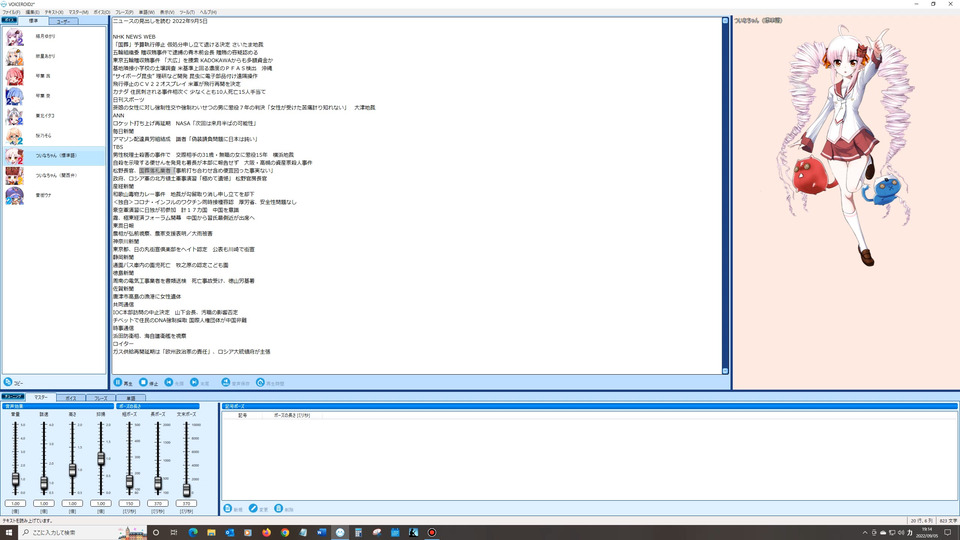Open the View (表示) menu
Viewport: 960px width, 540px height.
pos(167,12)
